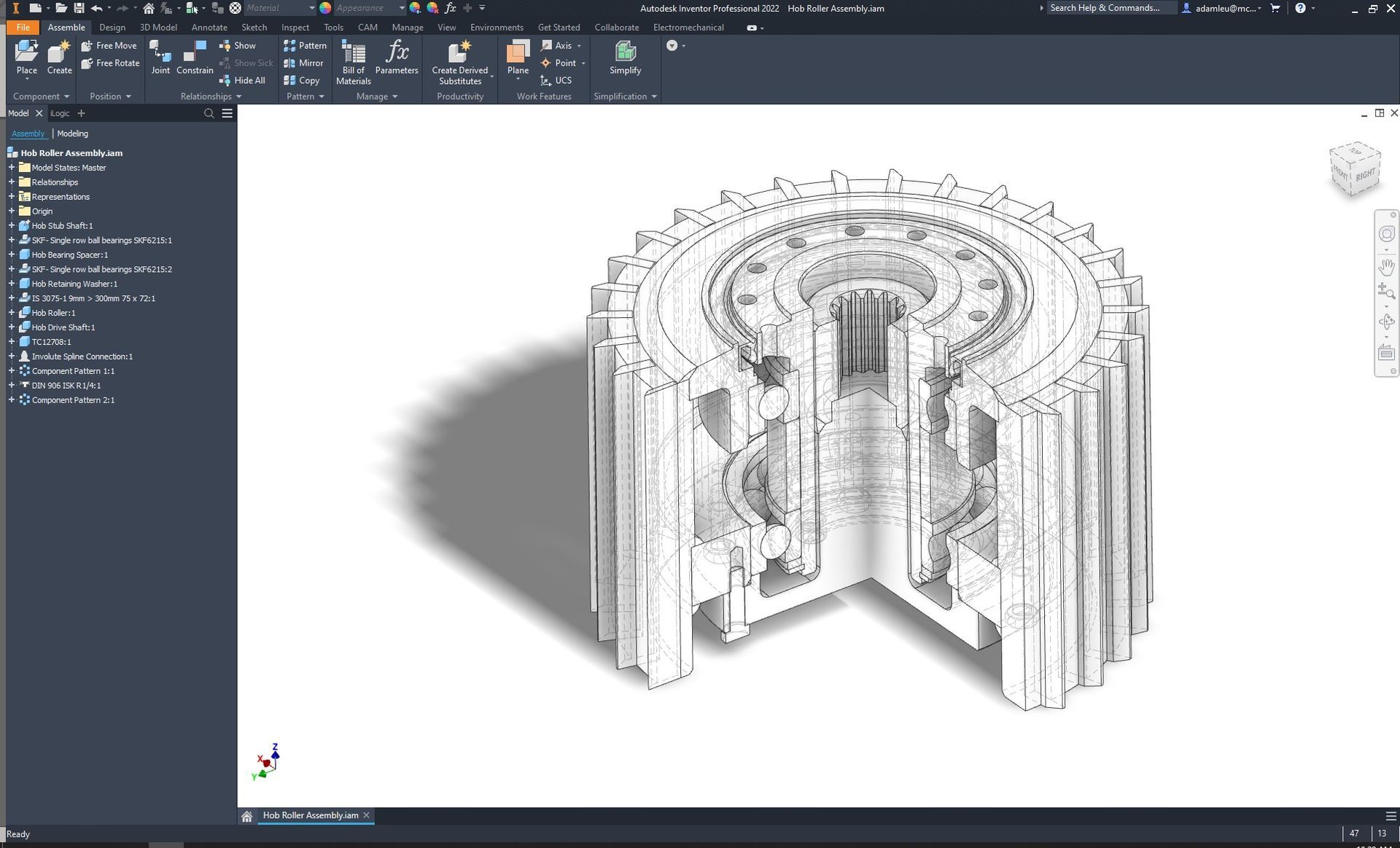Open the Plane dropdown arrow
Viewport: 1400px width, 848px height.
pyautogui.click(x=518, y=79)
